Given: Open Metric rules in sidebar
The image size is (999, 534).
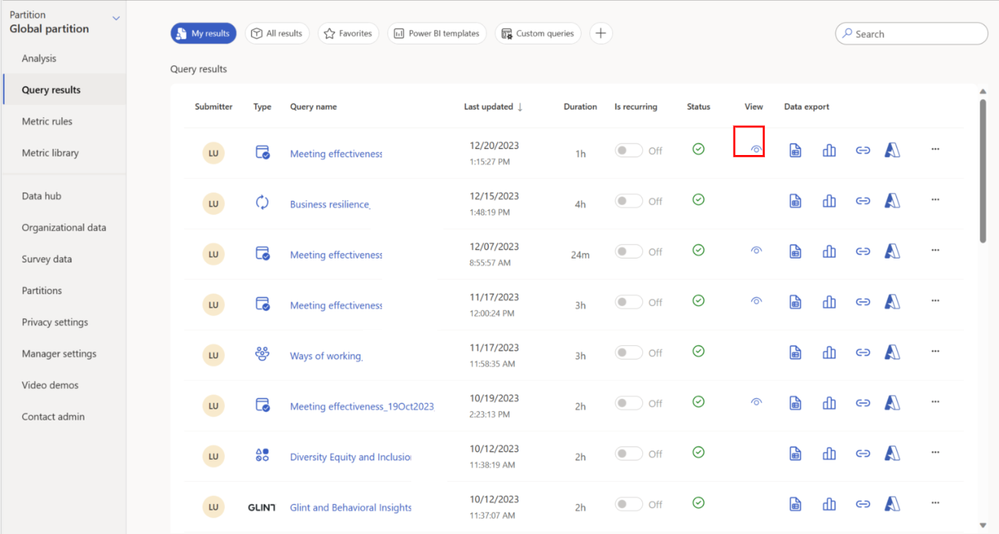Looking at the screenshot, I should tap(47, 121).
